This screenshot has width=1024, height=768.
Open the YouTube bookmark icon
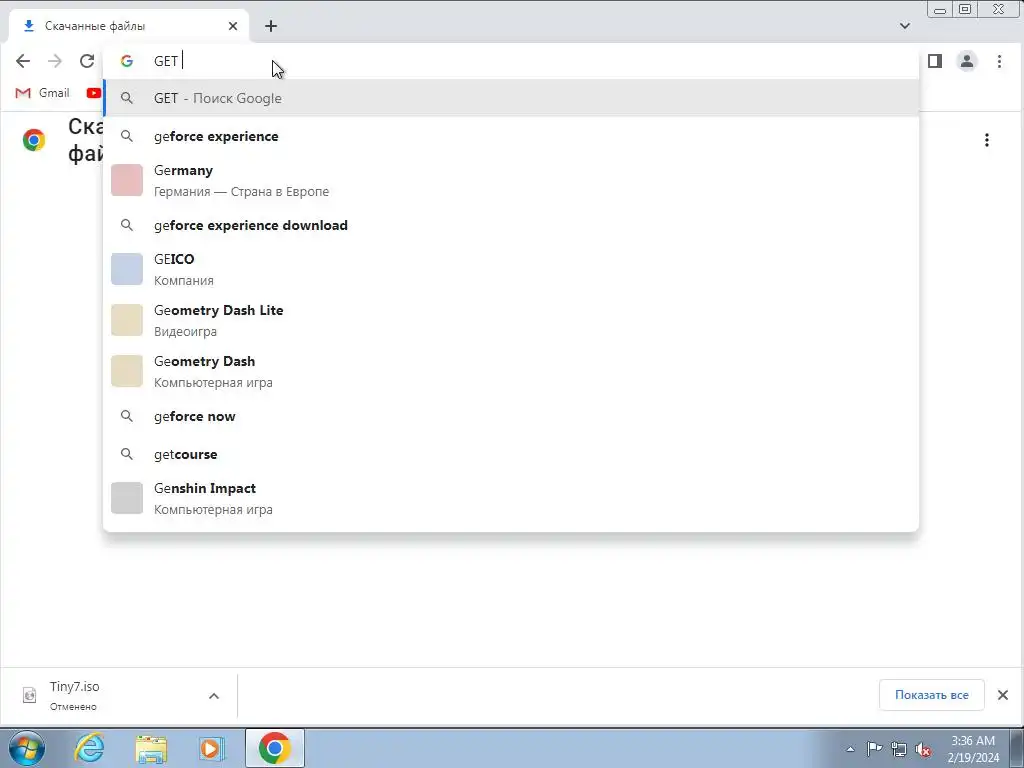coord(93,93)
